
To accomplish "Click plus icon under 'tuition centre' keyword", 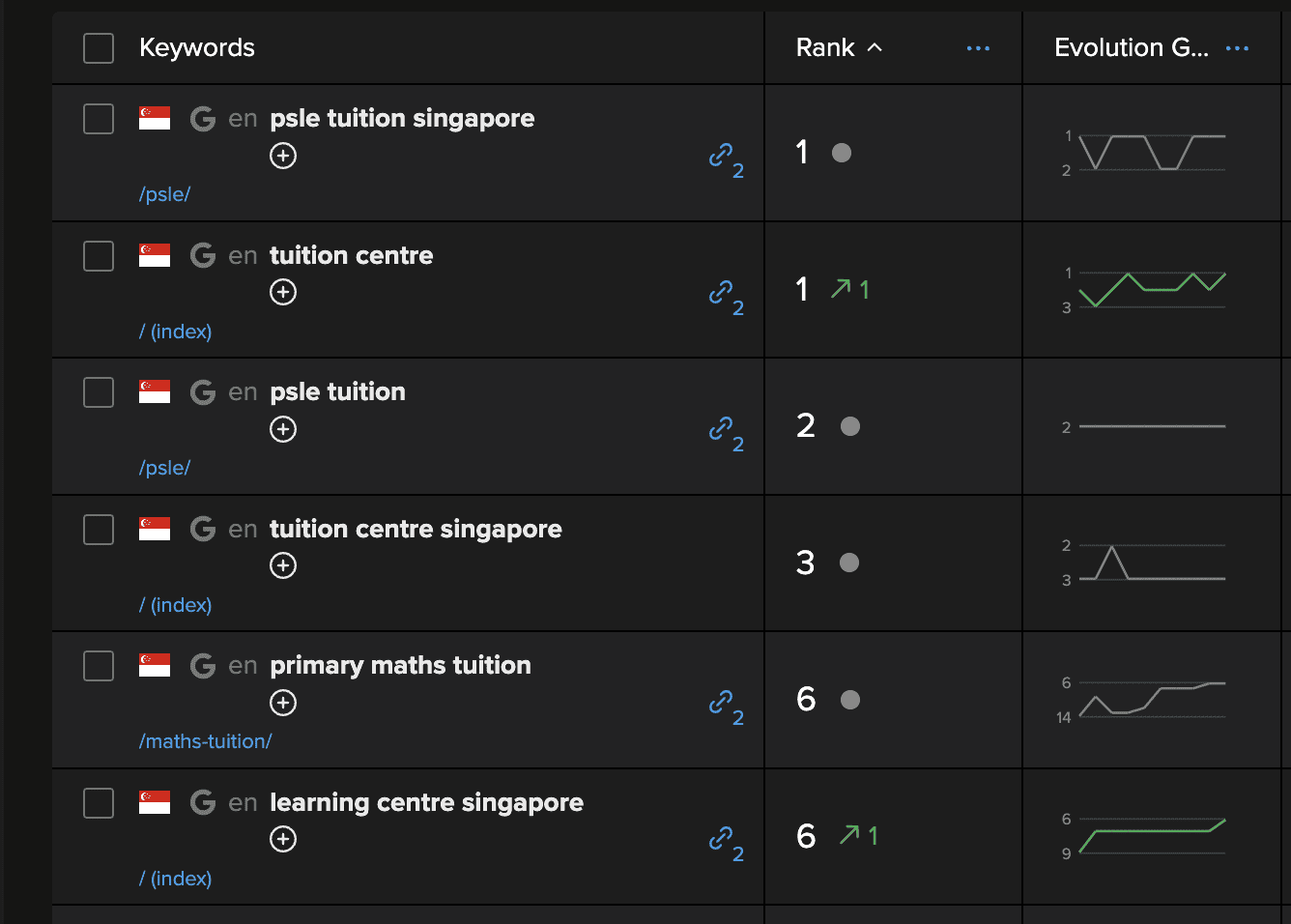I will tap(283, 292).
